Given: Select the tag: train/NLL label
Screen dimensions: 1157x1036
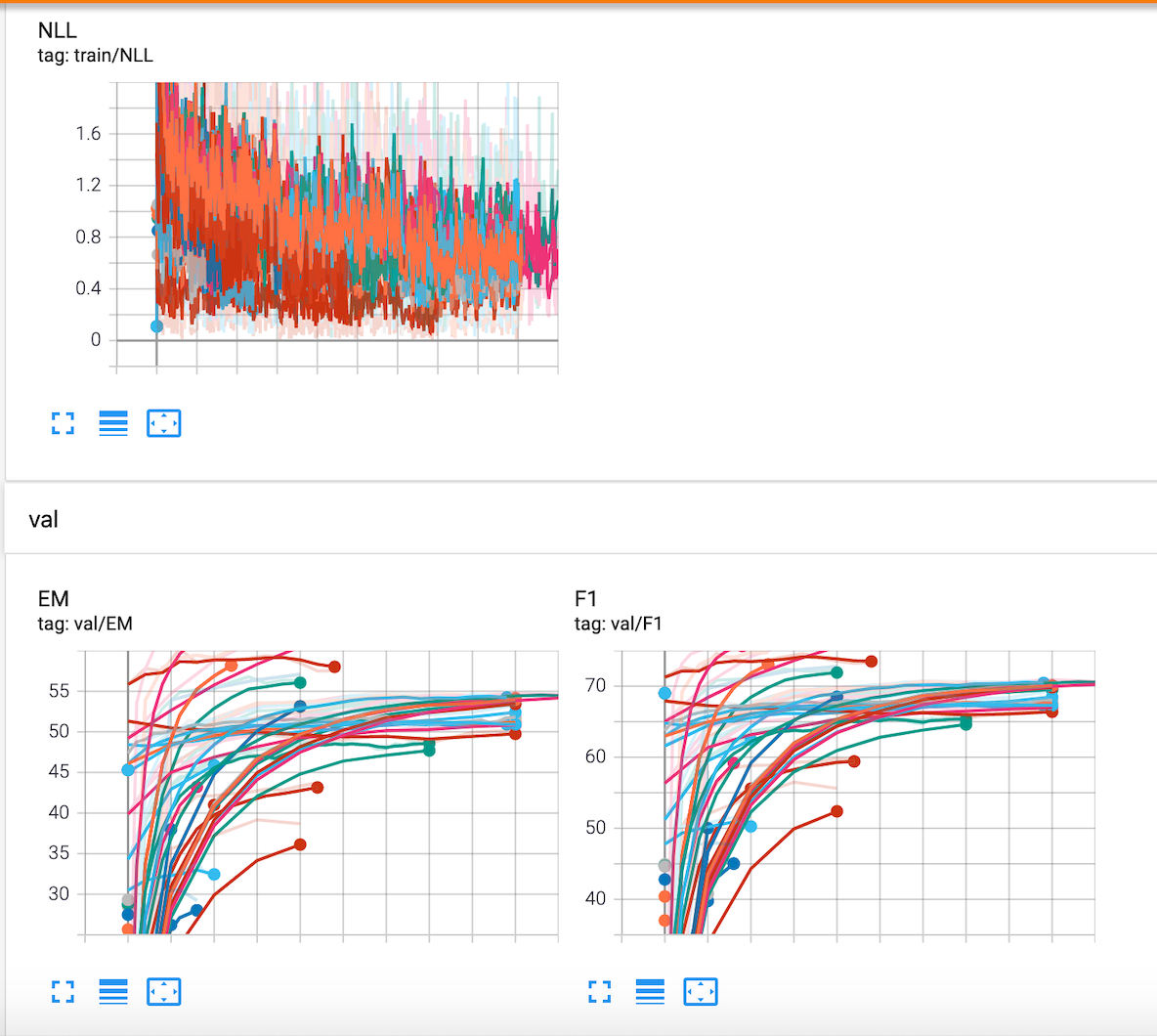Looking at the screenshot, I should [95, 56].
